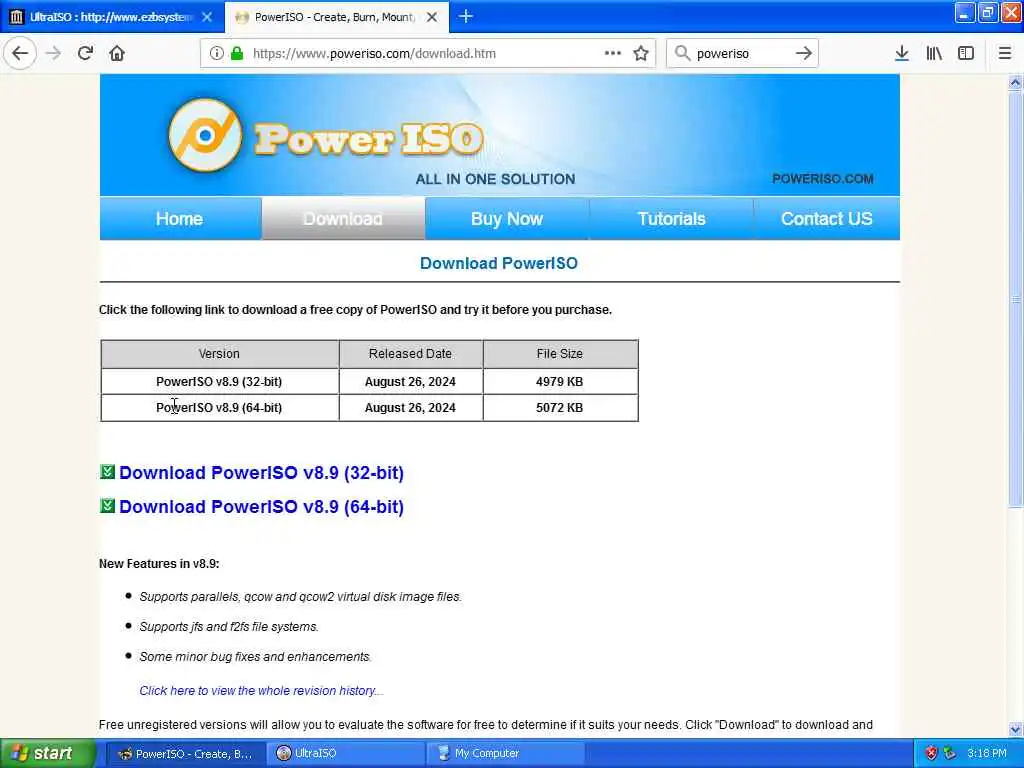This screenshot has height=768, width=1024.
Task: Click the 'Some minor bug fixes' bullet
Action: pyautogui.click(x=255, y=656)
